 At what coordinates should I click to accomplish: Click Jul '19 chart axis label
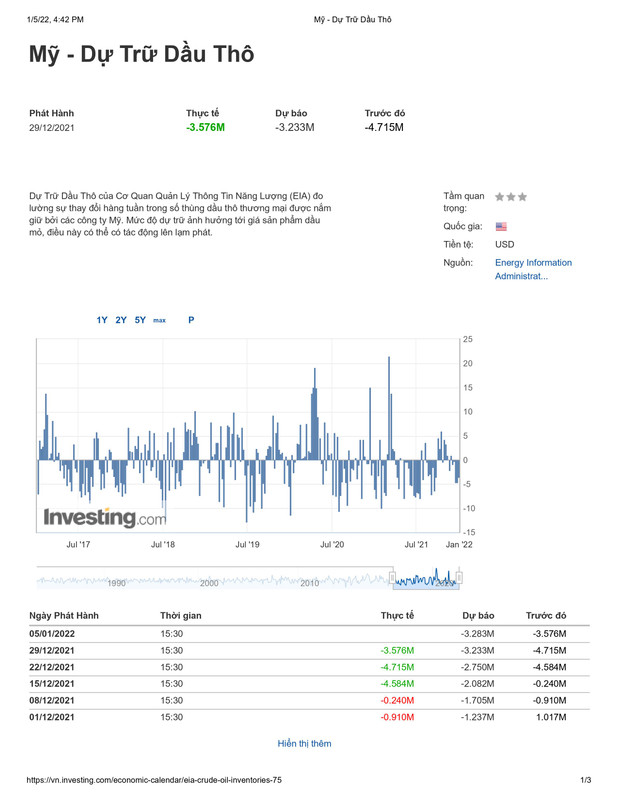[x=248, y=544]
